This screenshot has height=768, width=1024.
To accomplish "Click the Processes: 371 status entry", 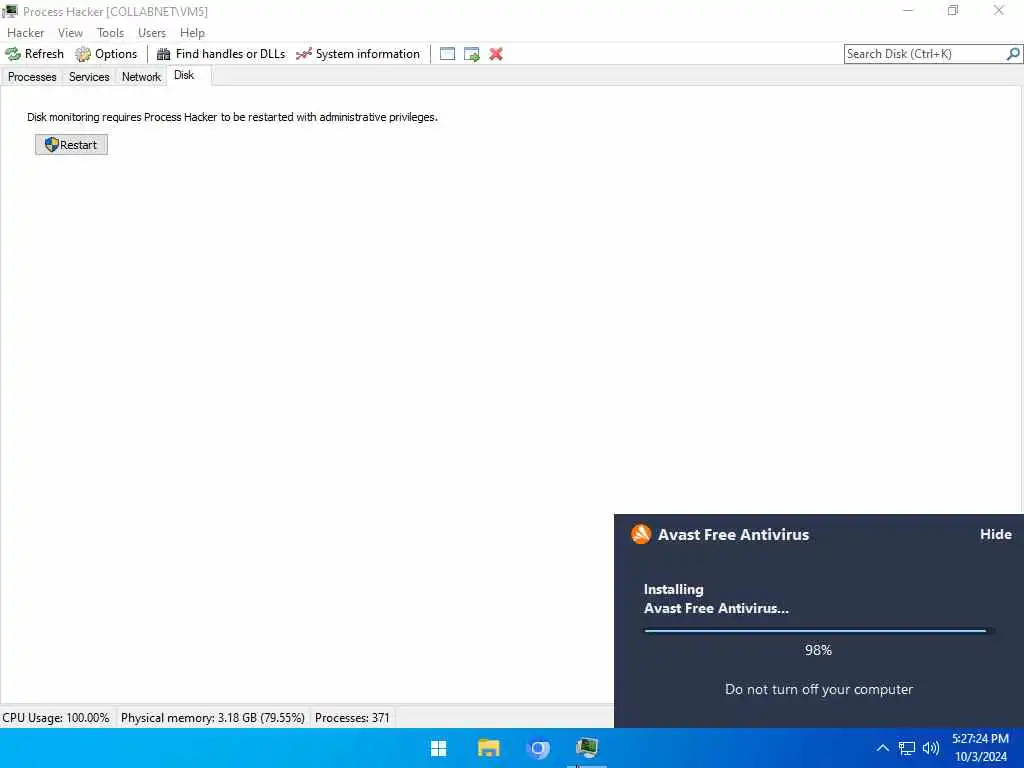I will (352, 718).
